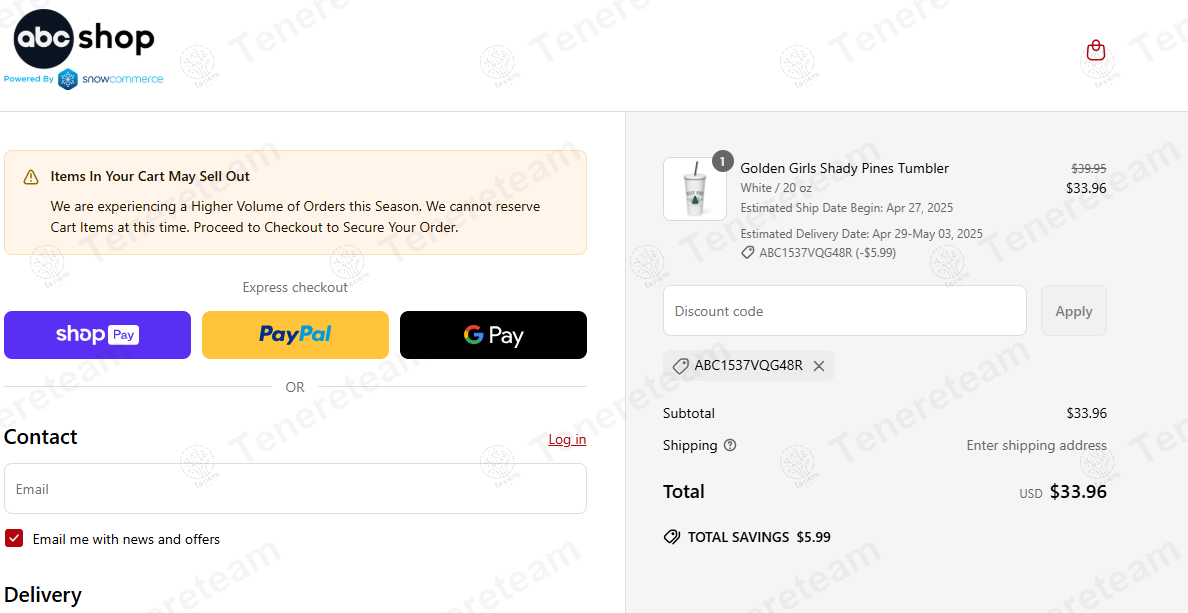Click the Apply discount button
The height and width of the screenshot is (613, 1188).
tap(1073, 311)
